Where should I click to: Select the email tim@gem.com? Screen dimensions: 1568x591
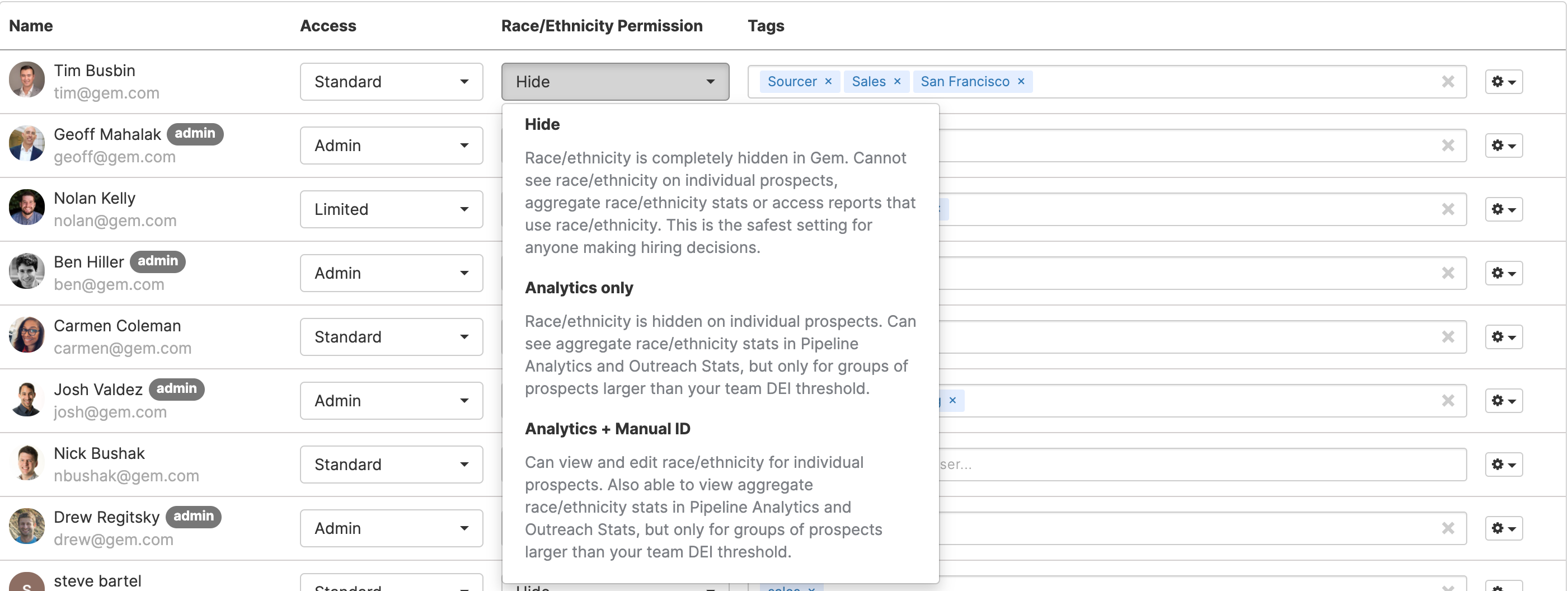point(106,93)
